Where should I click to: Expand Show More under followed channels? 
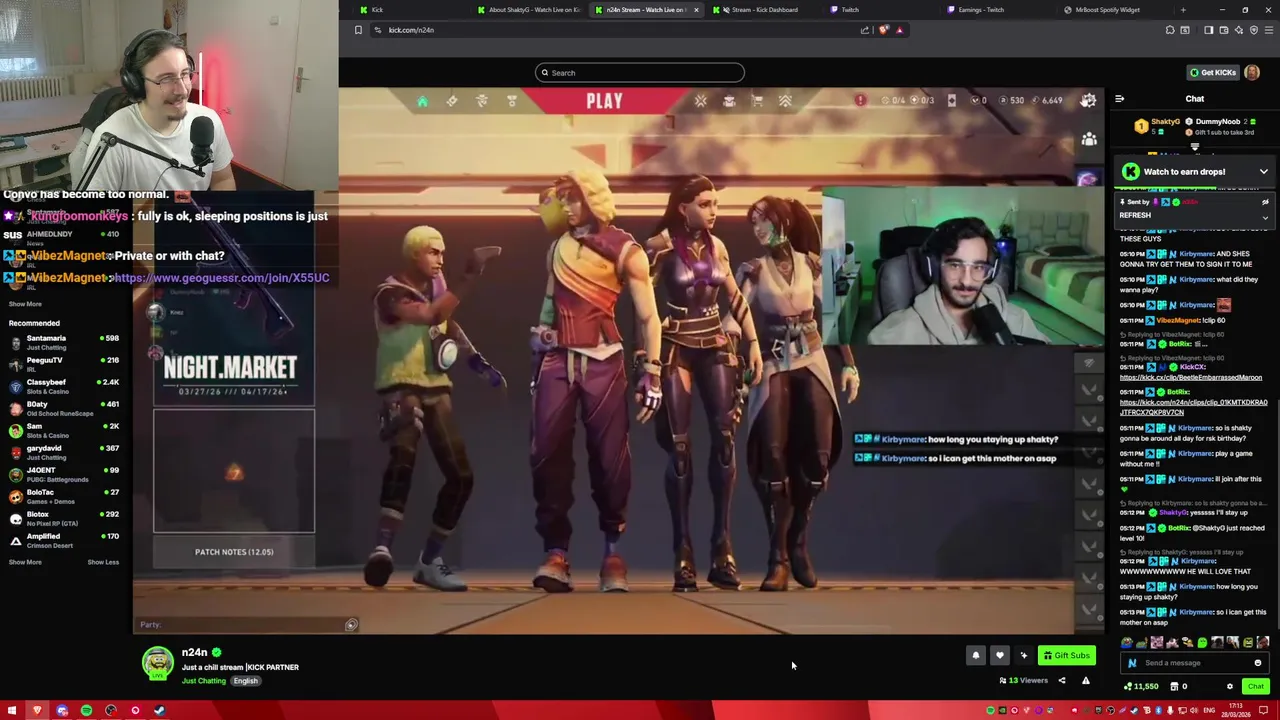[25, 304]
